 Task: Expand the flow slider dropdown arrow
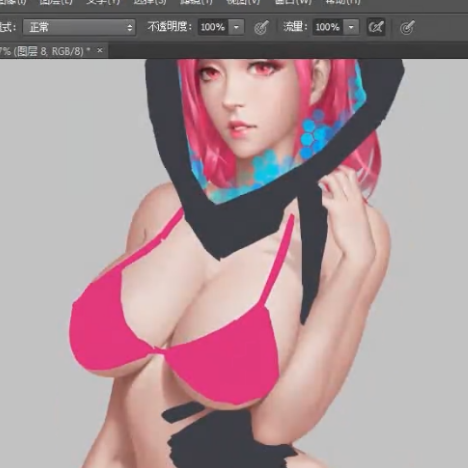[x=351, y=27]
